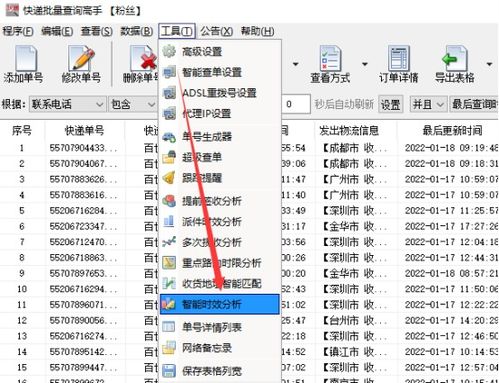Click bar chart icon beside 派件时效分析
The image size is (499, 383).
[169, 221]
